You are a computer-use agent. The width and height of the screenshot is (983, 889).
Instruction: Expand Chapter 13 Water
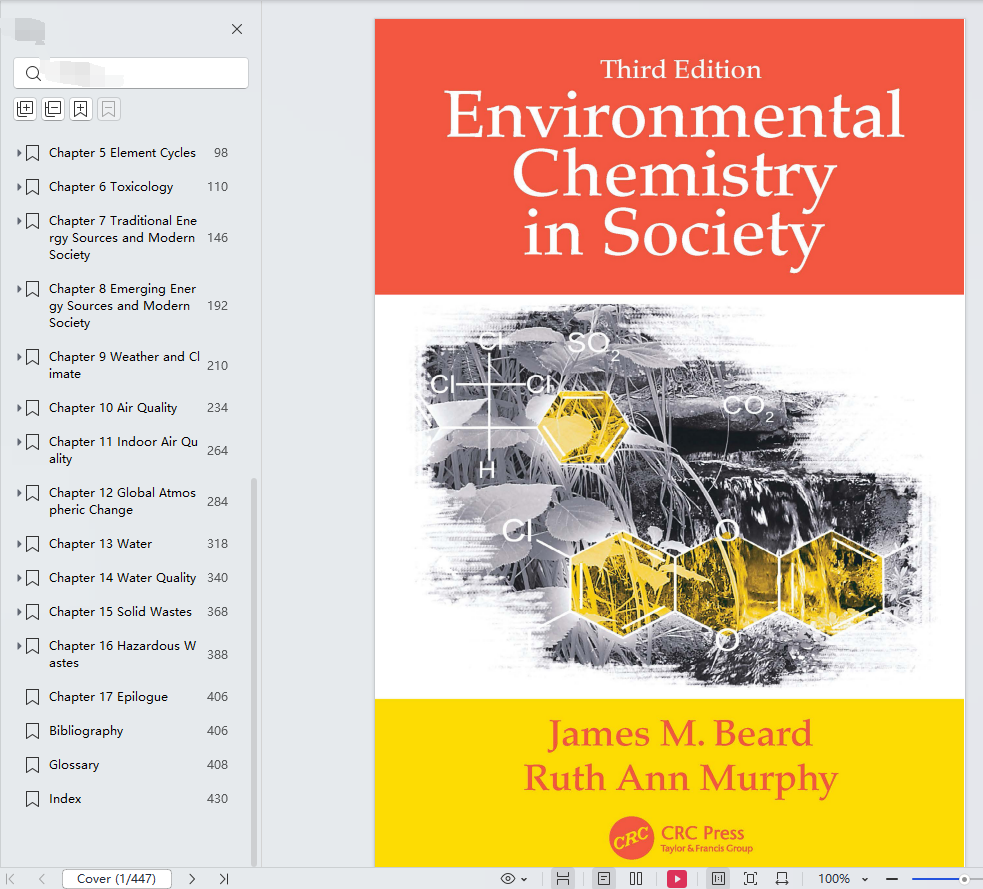[19, 544]
